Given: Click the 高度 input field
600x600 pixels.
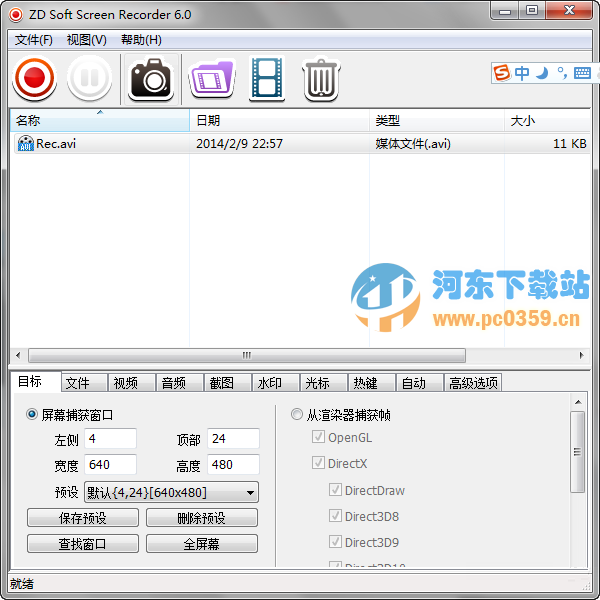Looking at the screenshot, I should click(233, 465).
